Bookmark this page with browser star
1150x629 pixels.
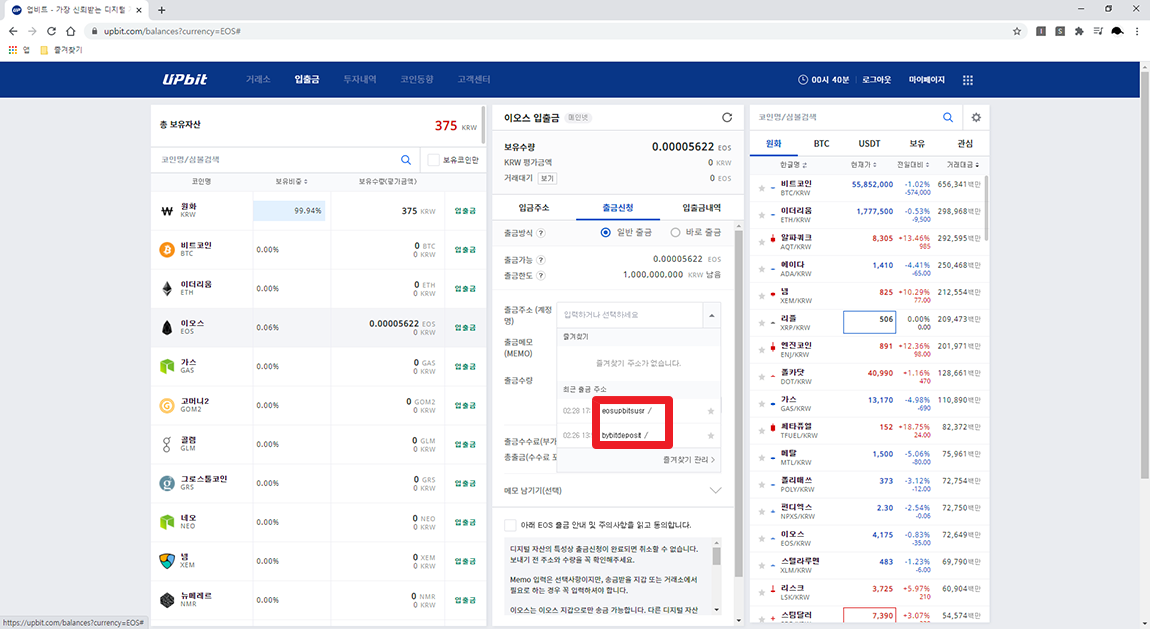(x=1017, y=32)
